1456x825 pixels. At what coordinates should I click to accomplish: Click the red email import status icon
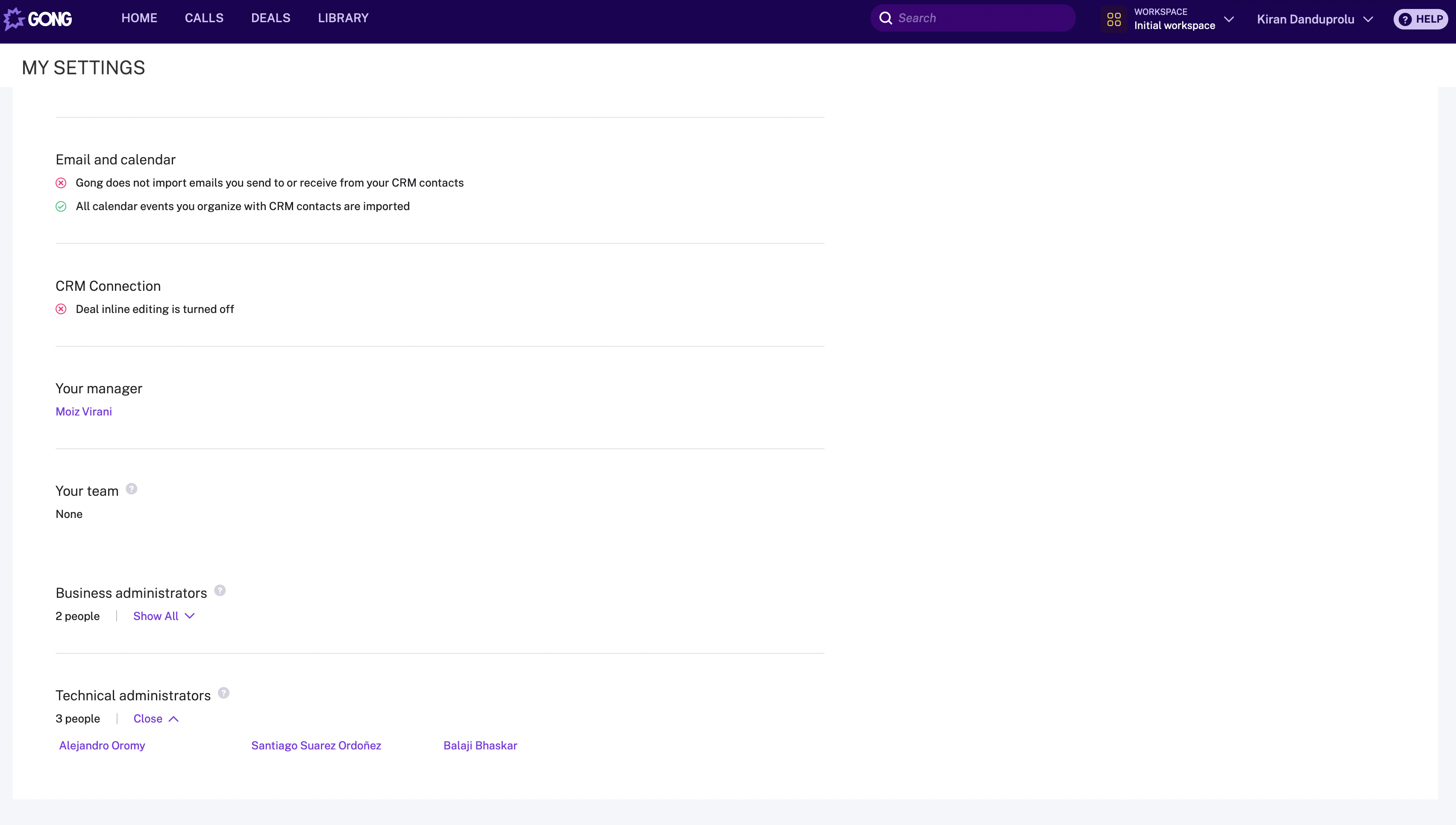coord(61,183)
